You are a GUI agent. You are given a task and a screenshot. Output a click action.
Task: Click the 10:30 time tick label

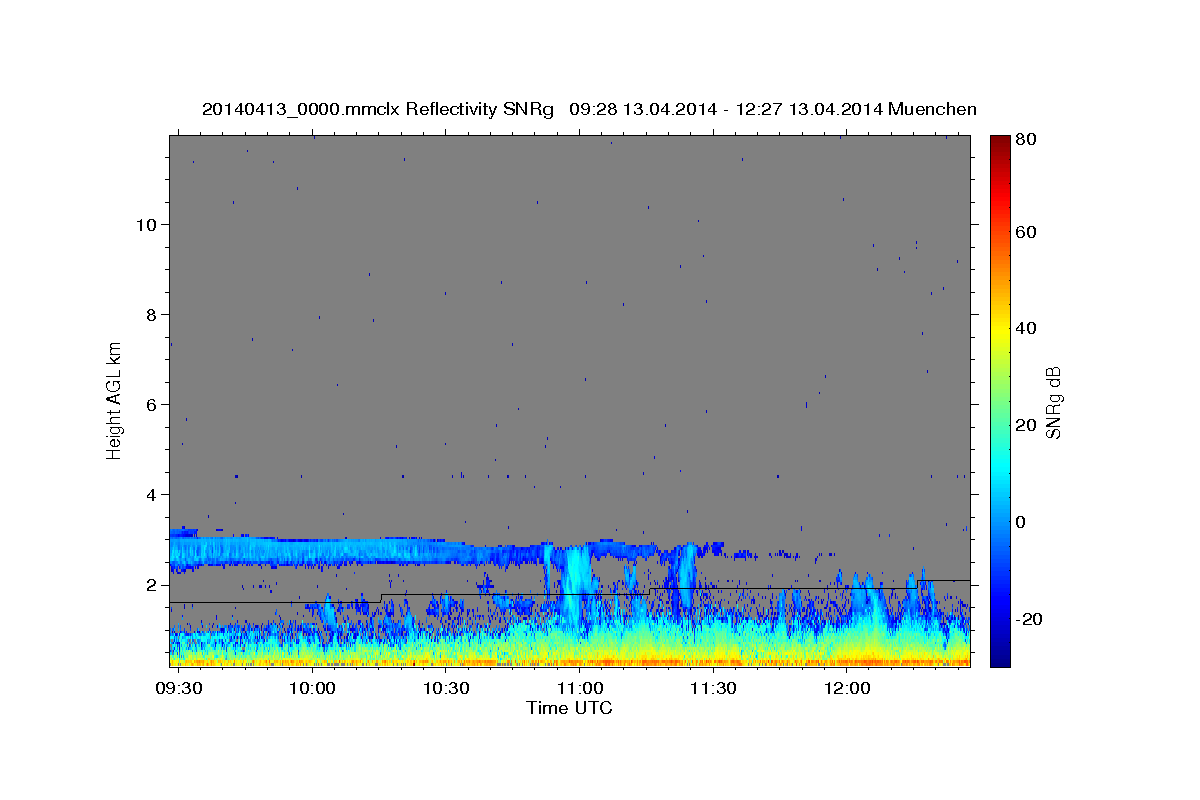446,689
